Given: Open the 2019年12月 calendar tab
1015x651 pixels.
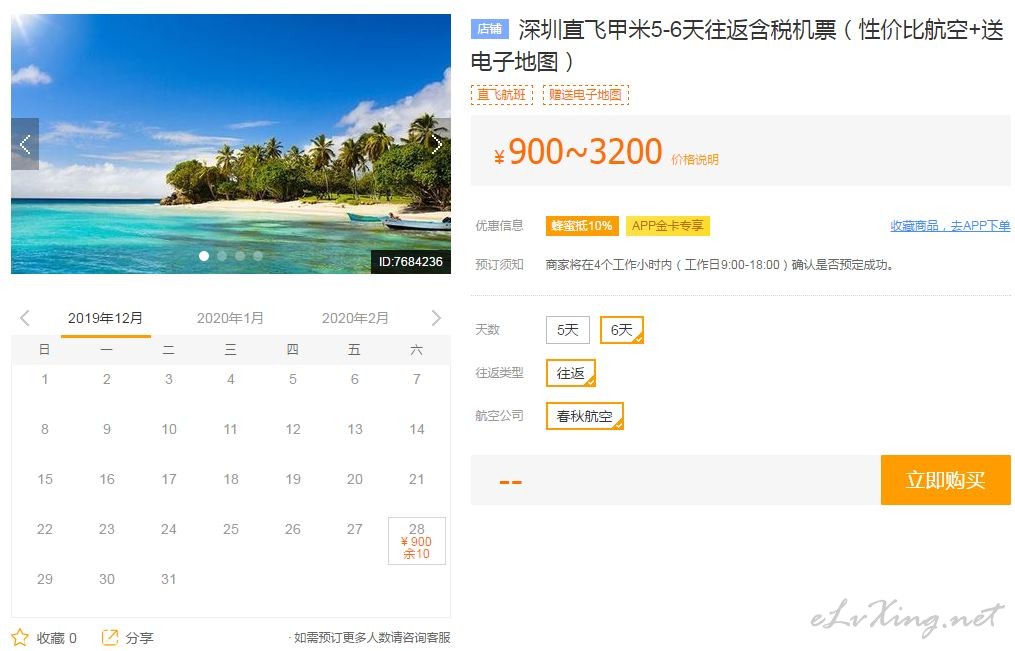Looking at the screenshot, I should [106, 318].
